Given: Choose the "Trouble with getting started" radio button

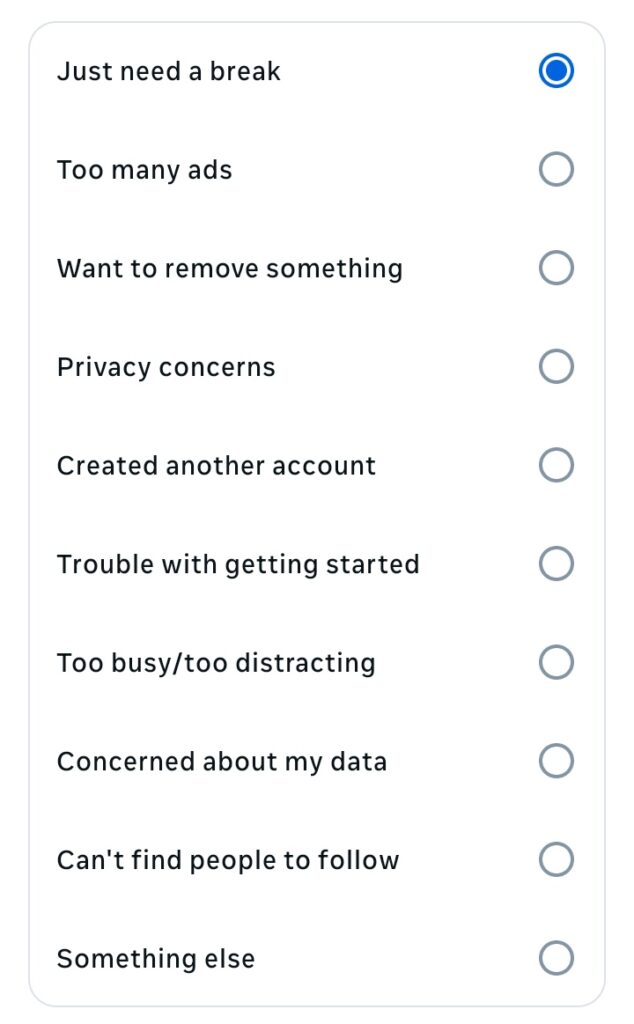Looking at the screenshot, I should click(556, 564).
